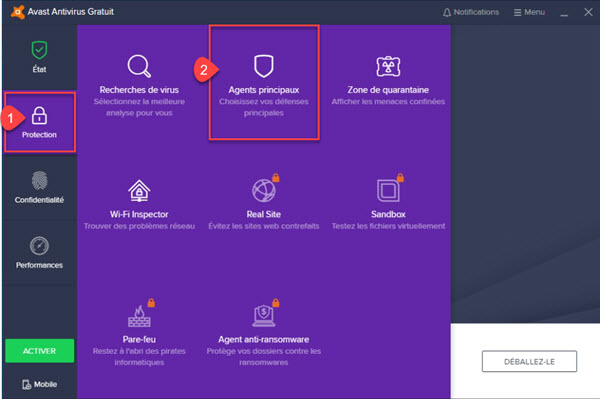The width and height of the screenshot is (600, 399).
Task: Click the 'Wi-Fi Inspector' title
Action: pos(139,214)
